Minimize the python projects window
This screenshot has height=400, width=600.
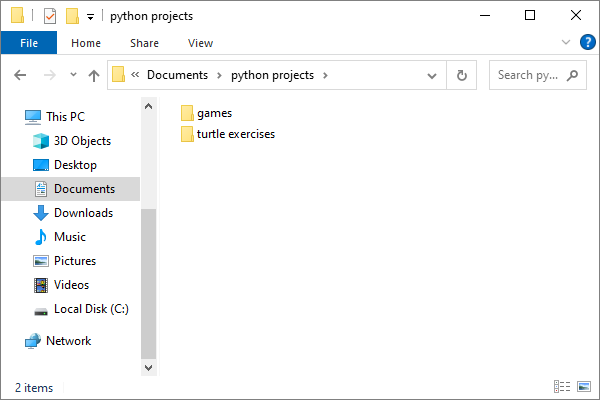485,16
